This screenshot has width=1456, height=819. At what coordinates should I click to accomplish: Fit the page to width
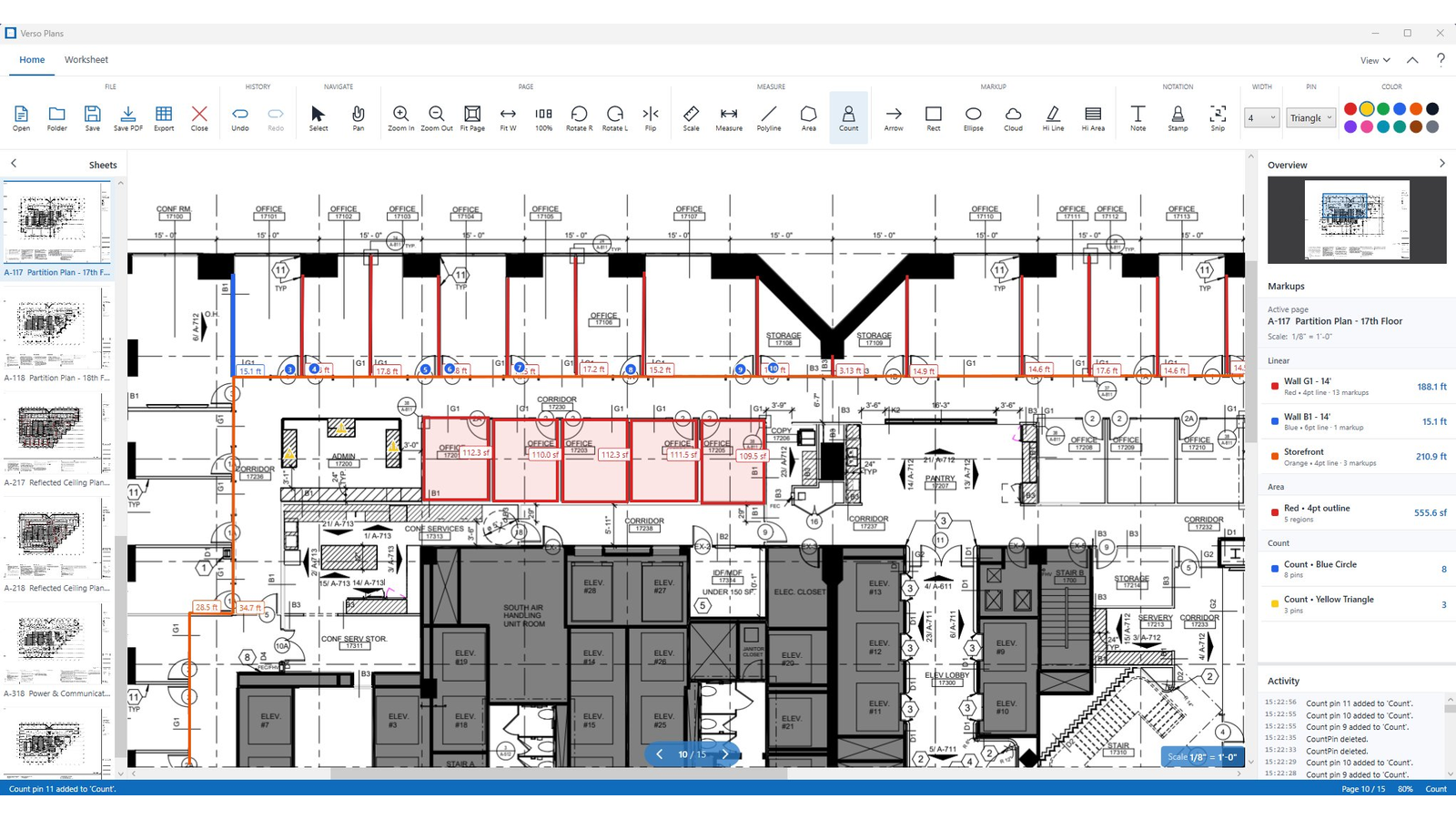508,117
